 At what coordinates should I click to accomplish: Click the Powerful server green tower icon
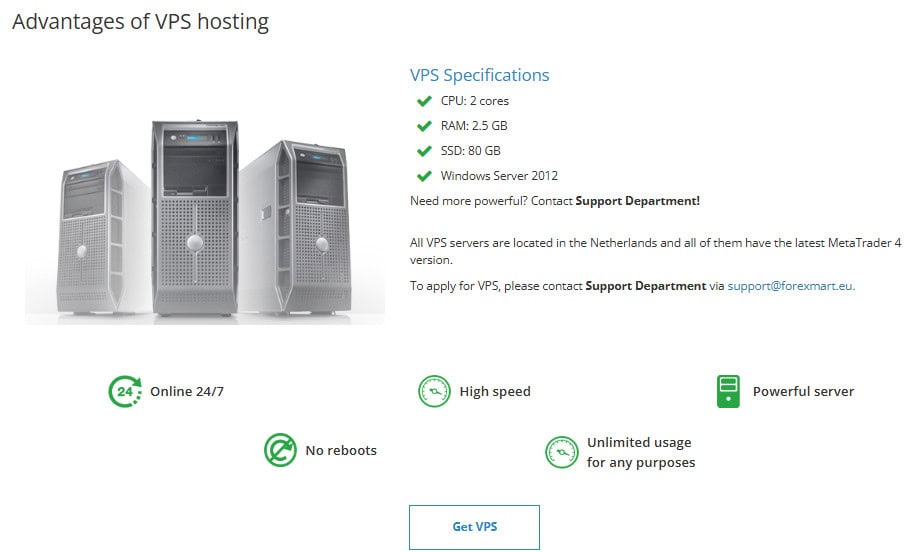[728, 391]
